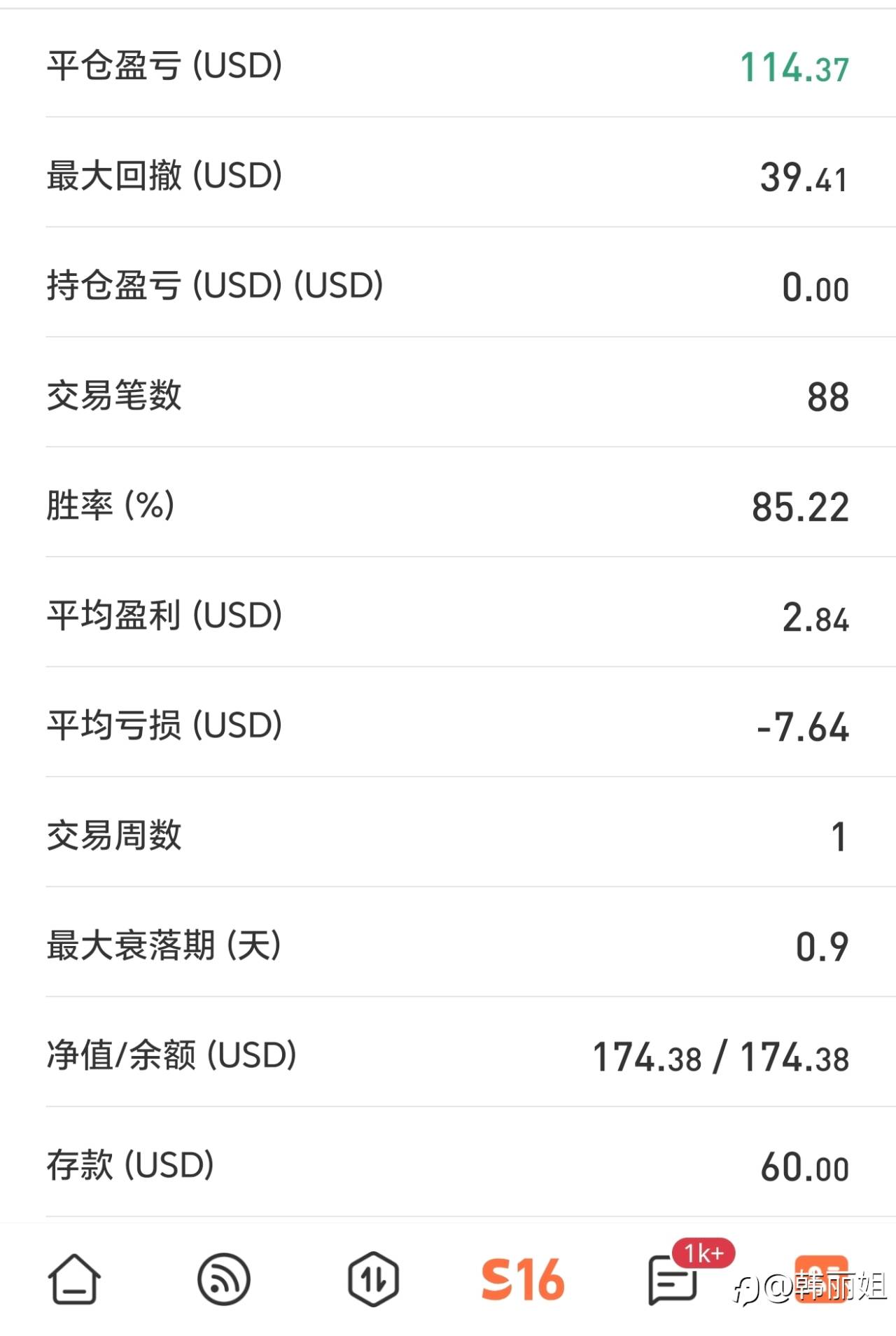Tap the green 114.37 profit value
This screenshot has height=1336, width=896.
(794, 68)
